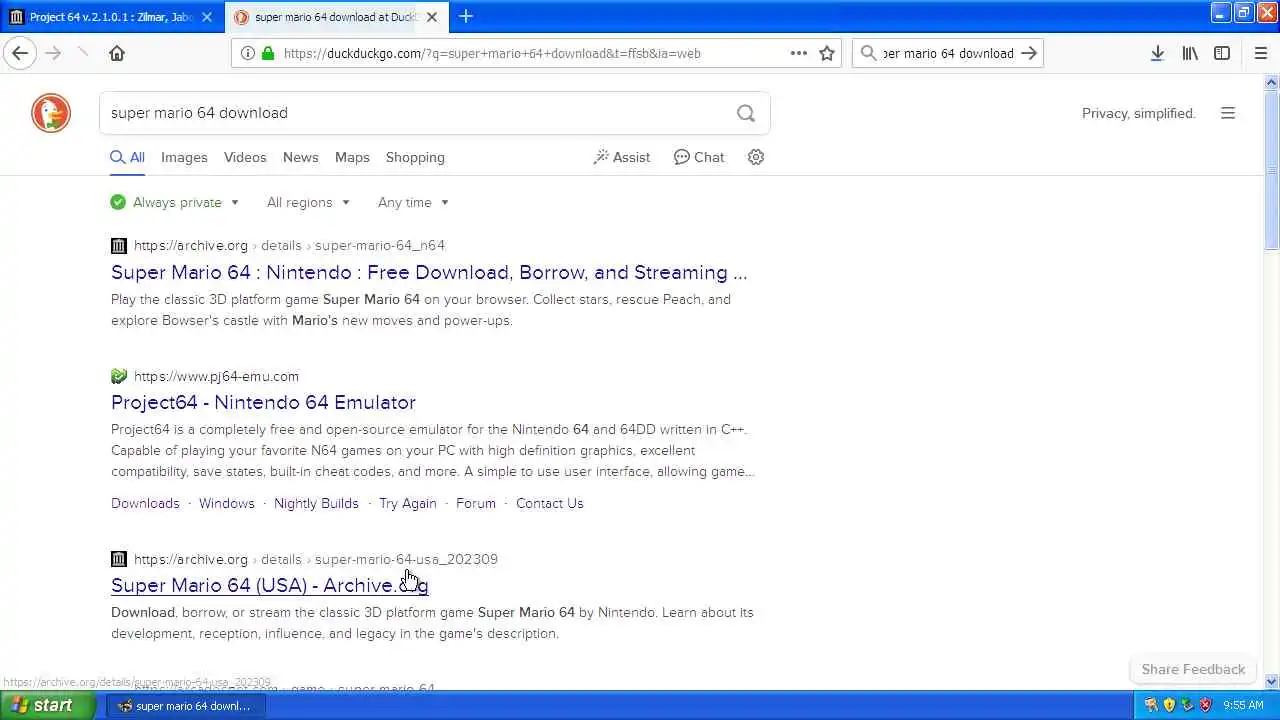The width and height of the screenshot is (1280, 720).
Task: Open the Library bookmarks icon
Action: 1190,53
